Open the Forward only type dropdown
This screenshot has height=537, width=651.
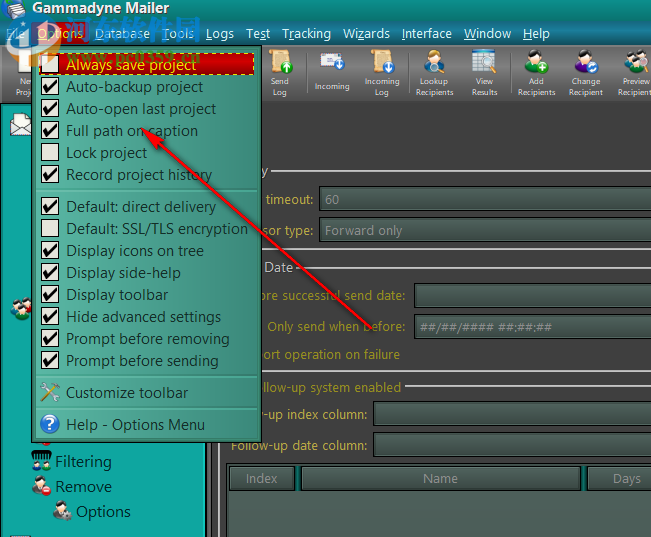[485, 230]
